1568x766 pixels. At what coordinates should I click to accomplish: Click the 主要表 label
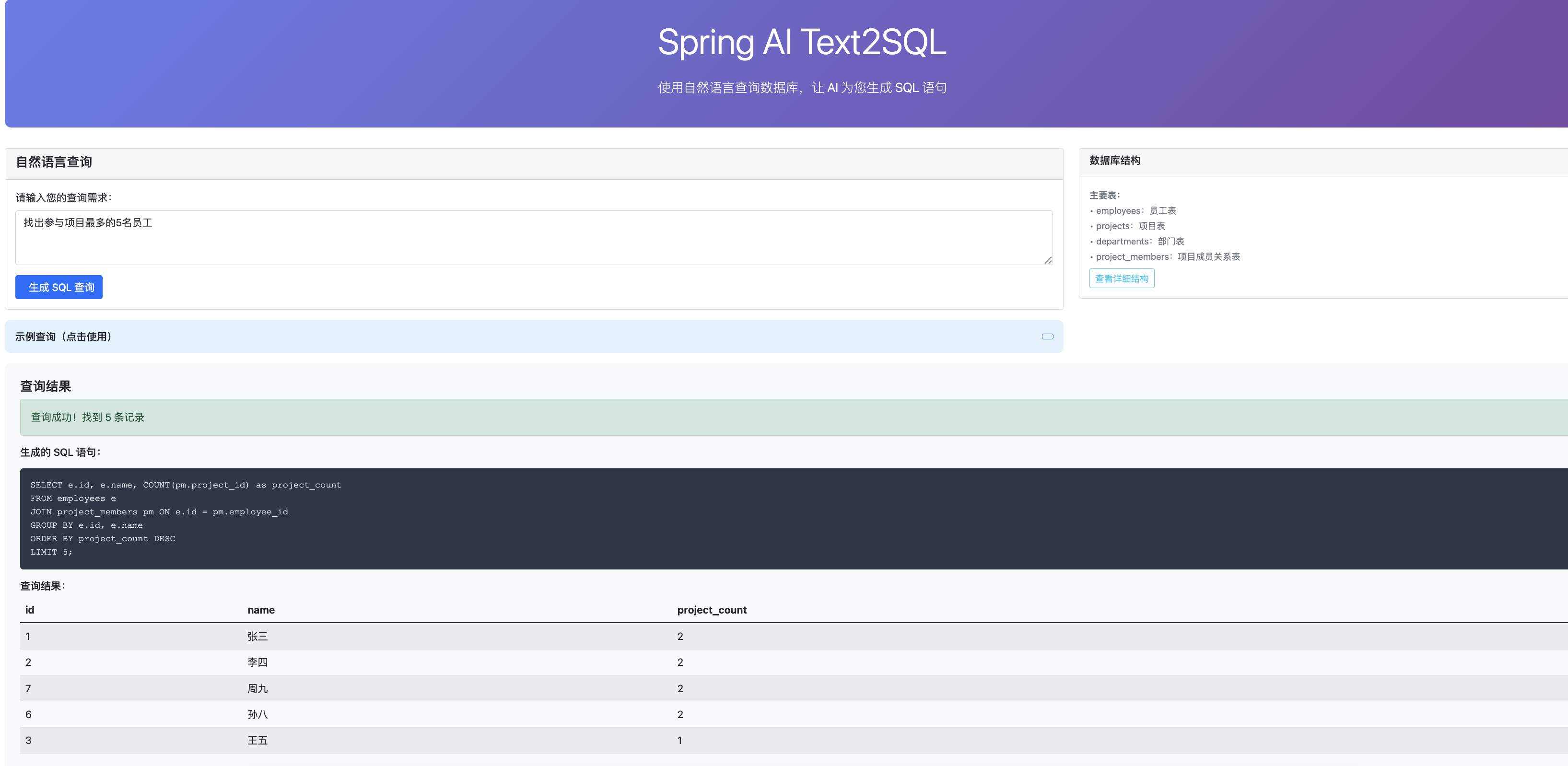(1105, 195)
